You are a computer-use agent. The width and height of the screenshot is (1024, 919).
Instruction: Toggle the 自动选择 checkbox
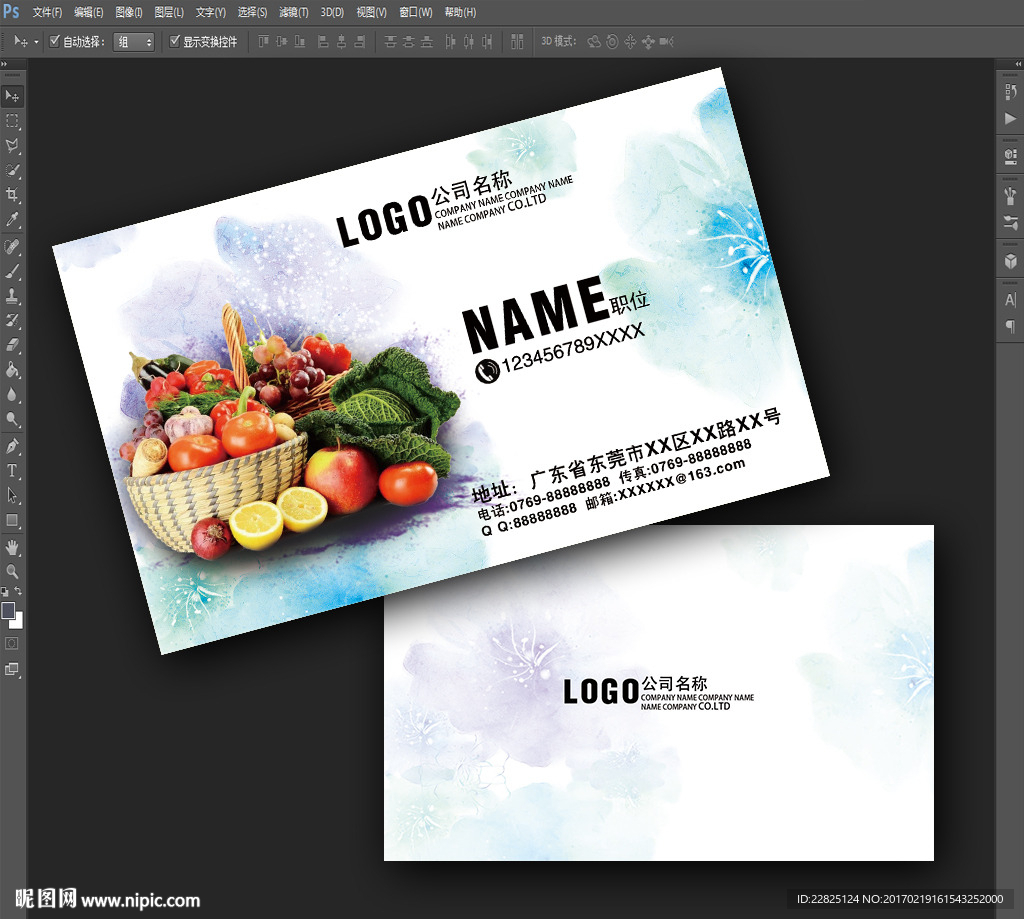tap(55, 42)
